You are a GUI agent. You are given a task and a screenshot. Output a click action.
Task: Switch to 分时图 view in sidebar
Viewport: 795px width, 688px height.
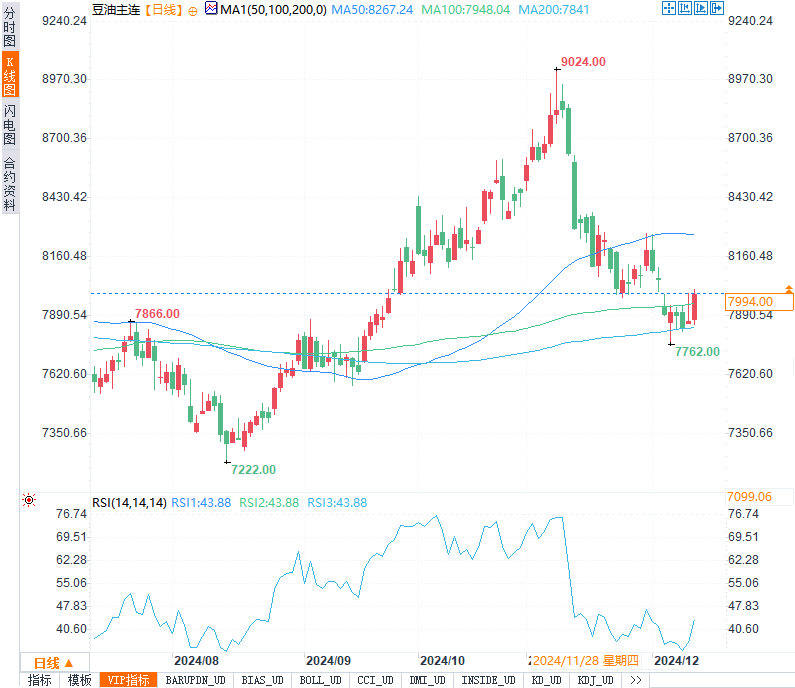pyautogui.click(x=10, y=26)
